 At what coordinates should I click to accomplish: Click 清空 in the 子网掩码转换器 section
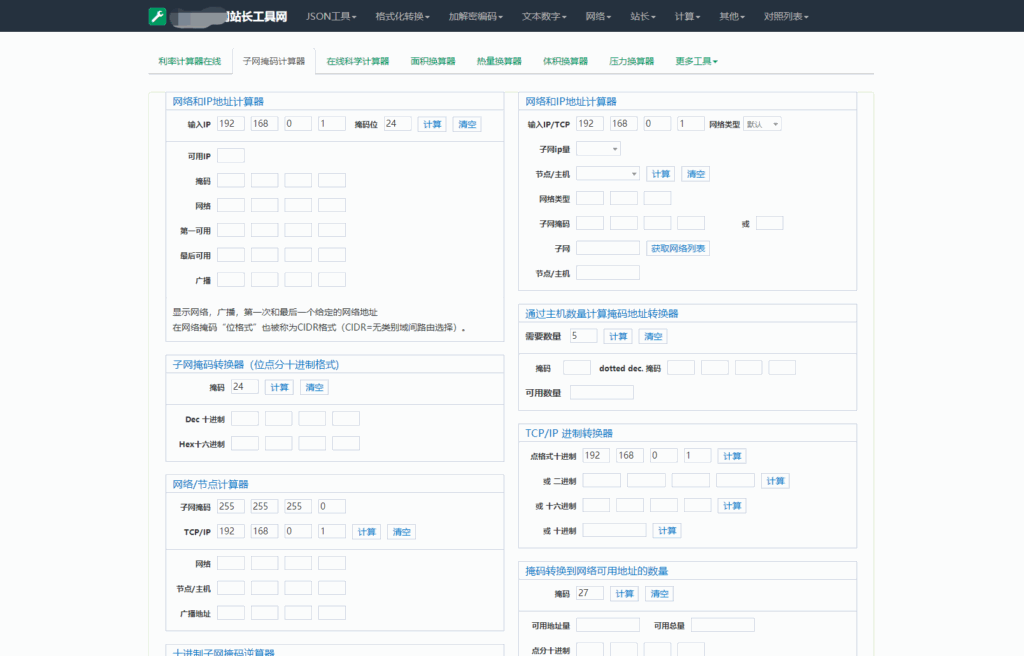click(x=314, y=387)
